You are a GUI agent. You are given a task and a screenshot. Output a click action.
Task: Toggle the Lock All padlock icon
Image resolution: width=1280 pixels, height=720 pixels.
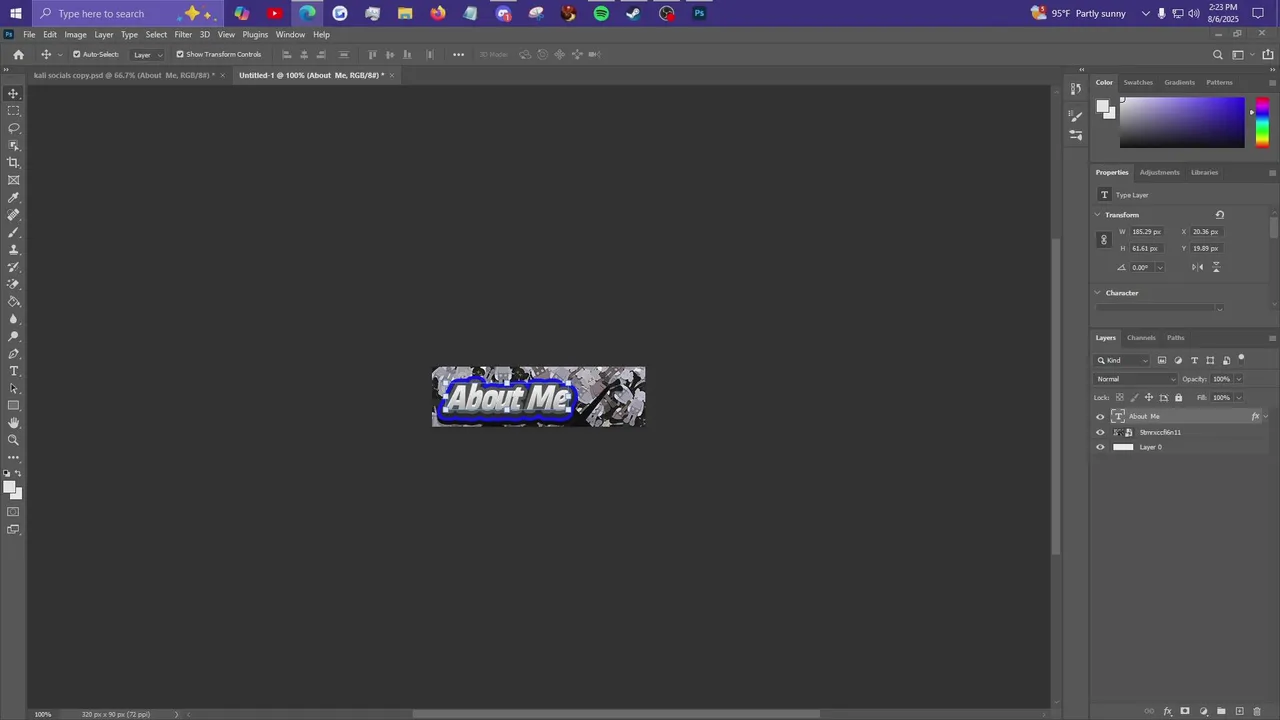pos(1178,397)
